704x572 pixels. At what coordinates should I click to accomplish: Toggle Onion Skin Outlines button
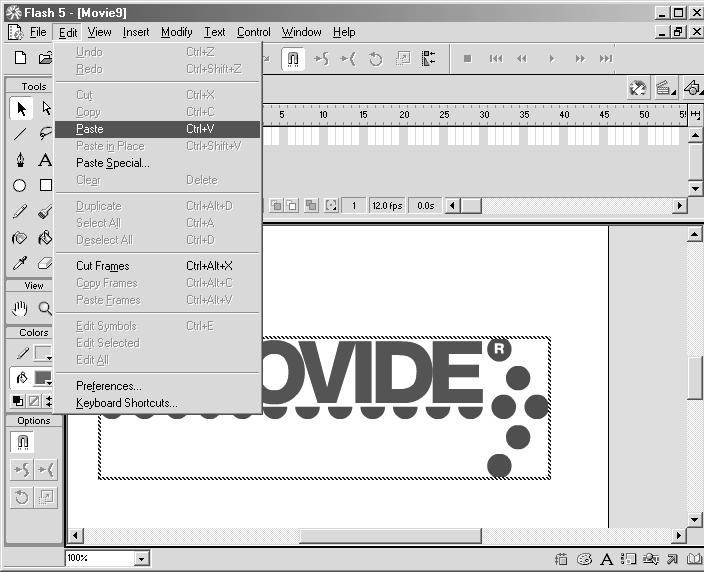(292, 206)
